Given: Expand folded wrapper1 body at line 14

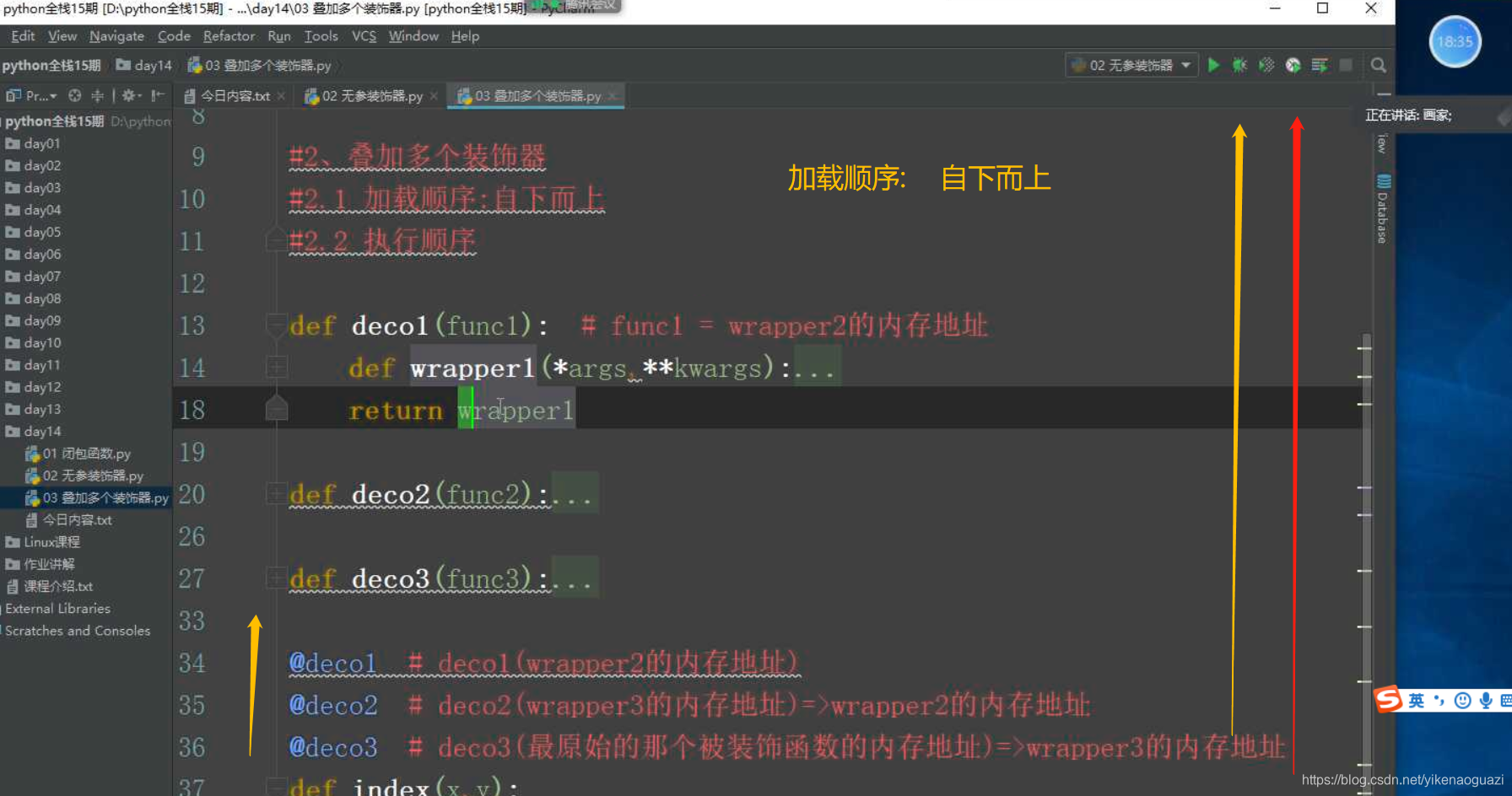Looking at the screenshot, I should (x=277, y=367).
